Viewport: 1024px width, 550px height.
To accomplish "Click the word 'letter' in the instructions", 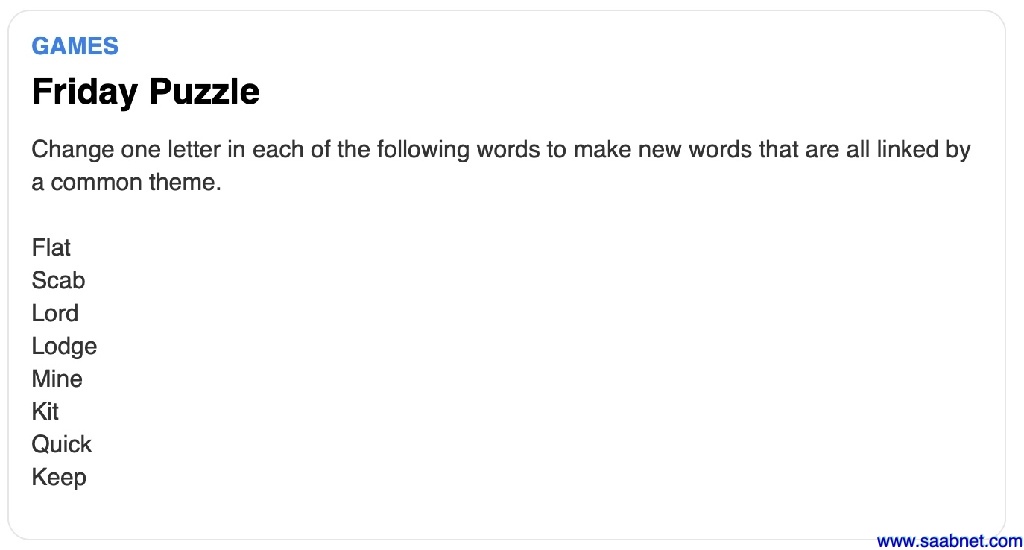I will pyautogui.click(x=202, y=150).
